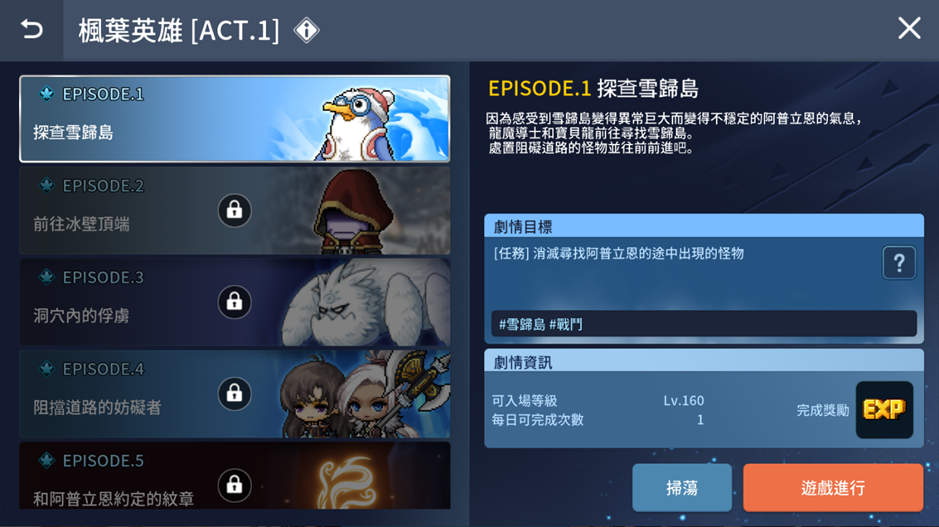Screen dimensions: 939x527
Task: Click the penguin thumbnail on EPISODE.1
Action: pyautogui.click(x=359, y=123)
